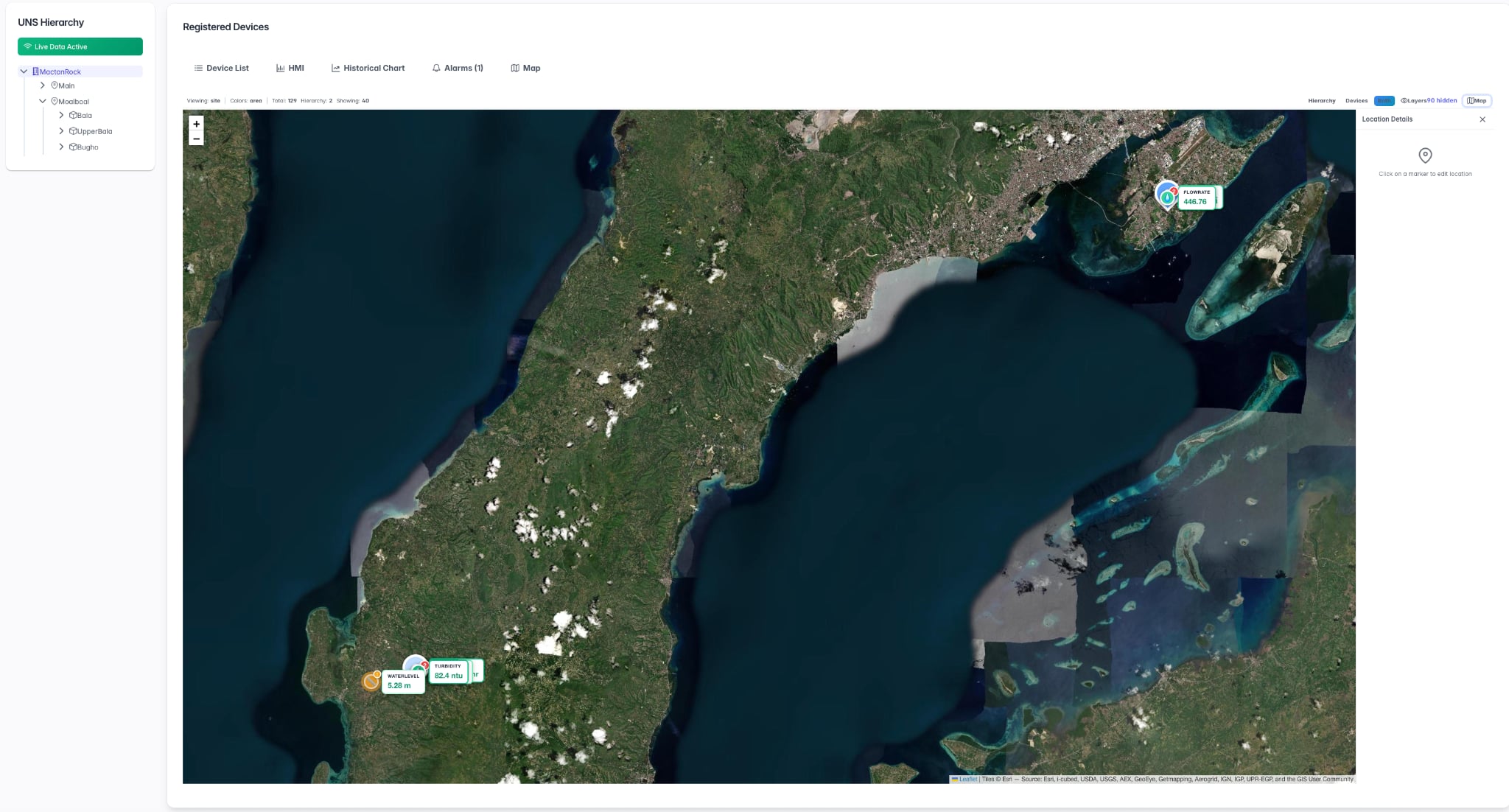Click the Turbidity 82.4 ntu label
This screenshot has height=812, width=1509.
[x=448, y=671]
